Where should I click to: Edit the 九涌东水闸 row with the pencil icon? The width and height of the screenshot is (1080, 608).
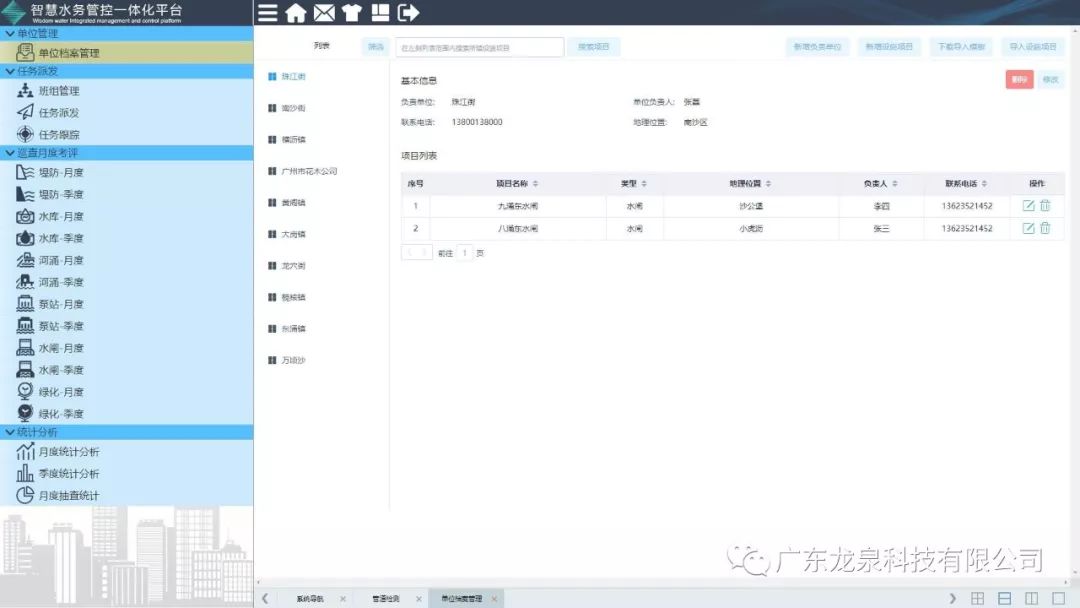pyautogui.click(x=1028, y=205)
